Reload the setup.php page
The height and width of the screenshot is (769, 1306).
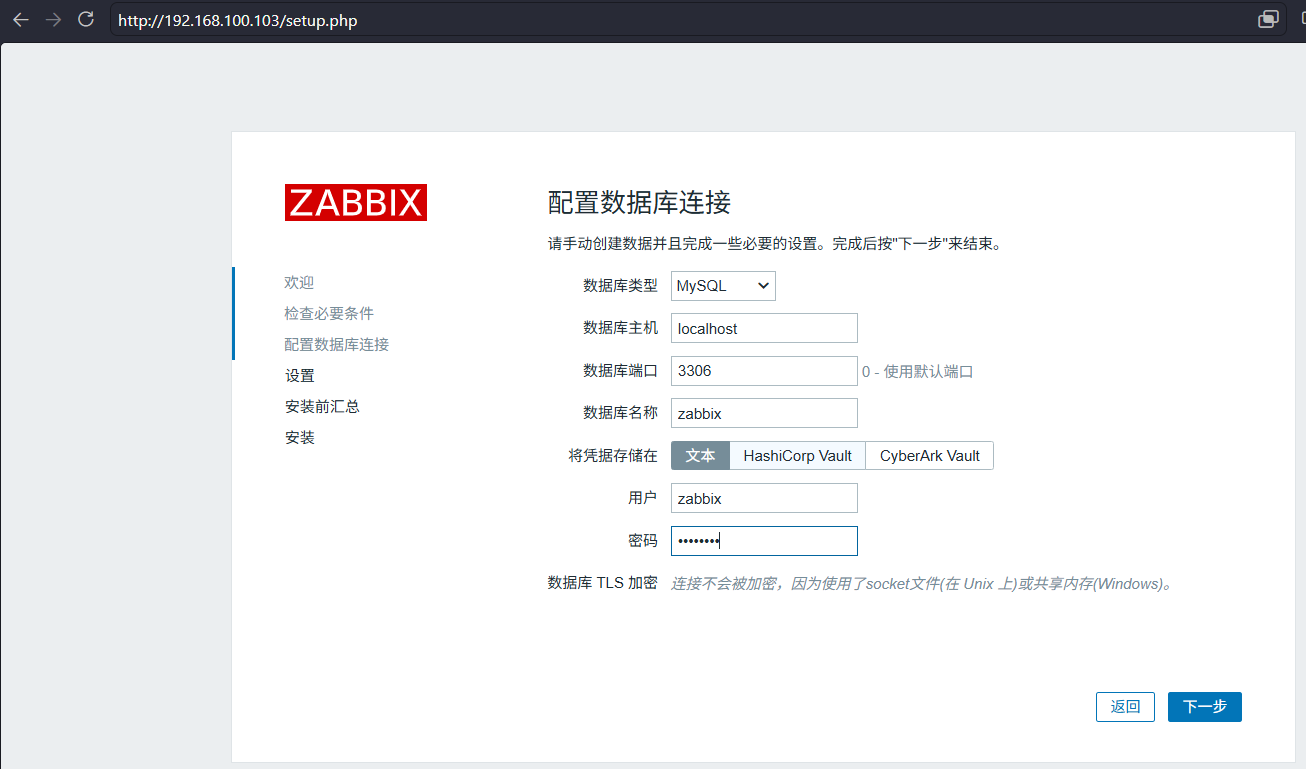tap(86, 20)
